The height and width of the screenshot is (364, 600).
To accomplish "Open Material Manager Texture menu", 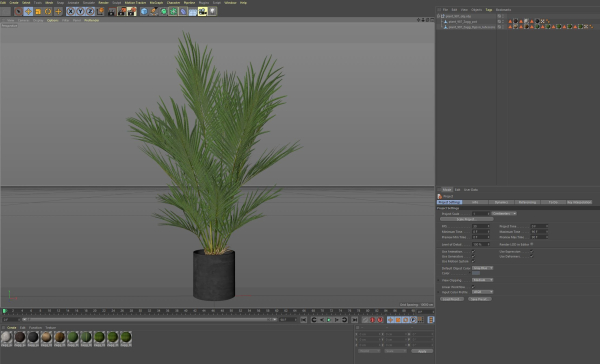I will coord(51,328).
